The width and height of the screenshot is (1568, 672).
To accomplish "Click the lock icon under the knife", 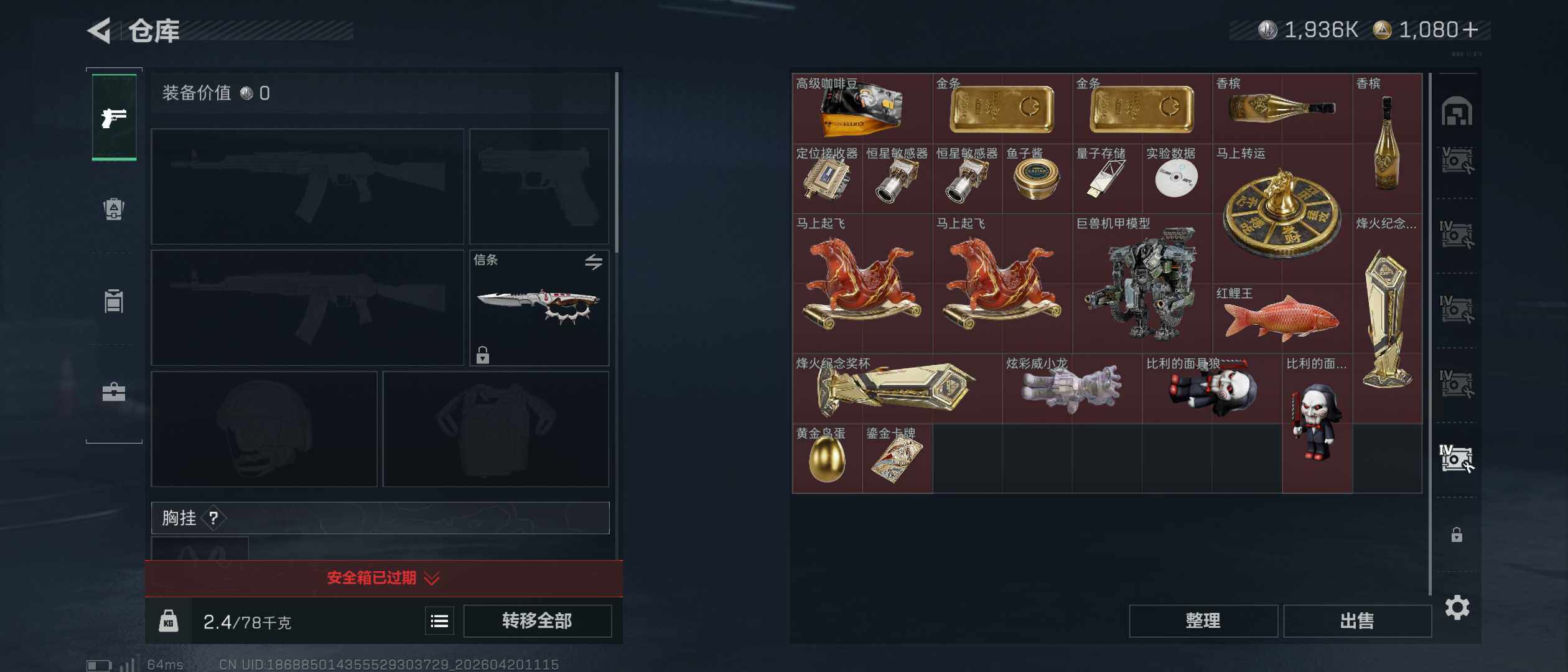I will coord(483,355).
